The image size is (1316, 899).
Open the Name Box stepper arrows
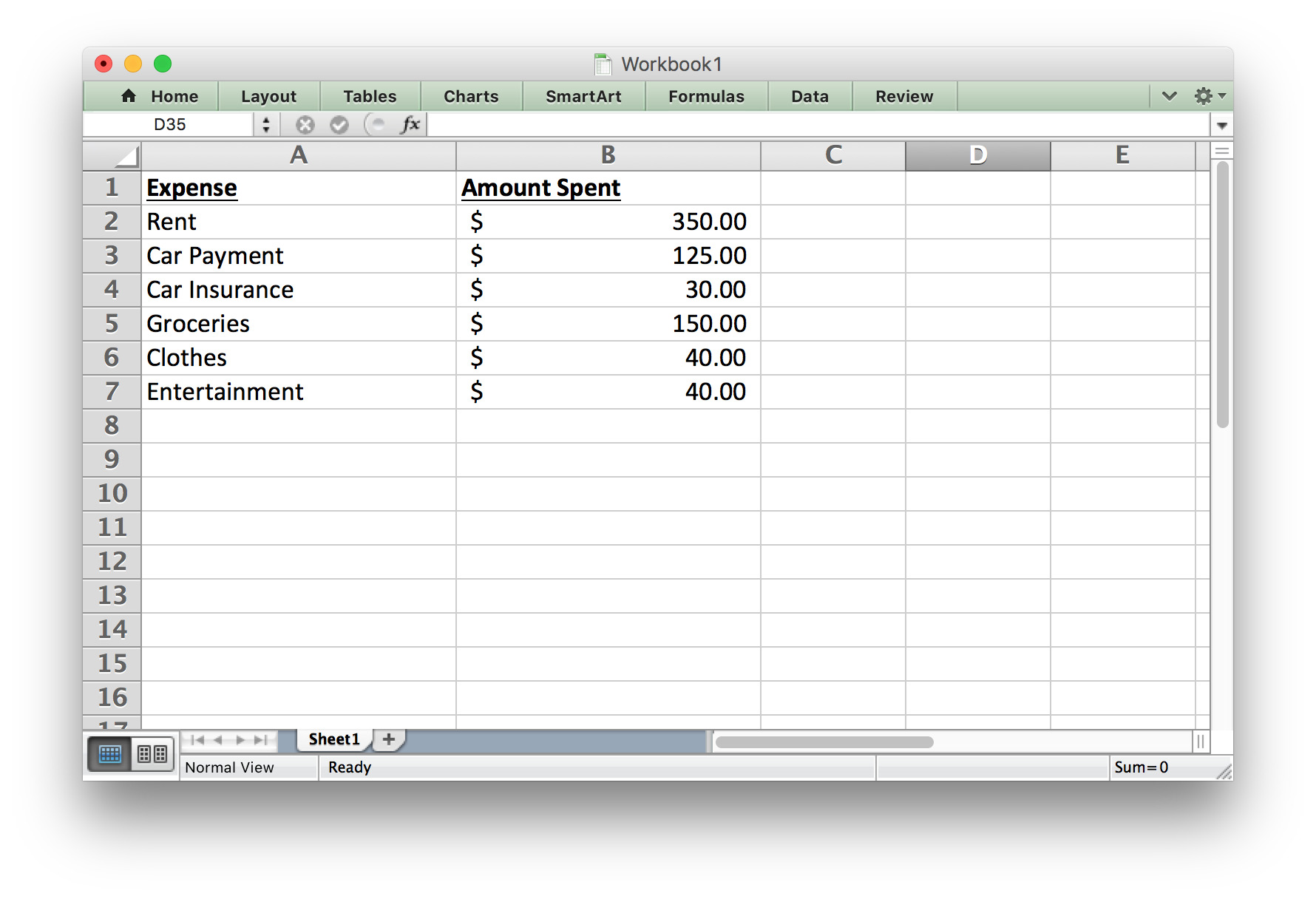[266, 125]
